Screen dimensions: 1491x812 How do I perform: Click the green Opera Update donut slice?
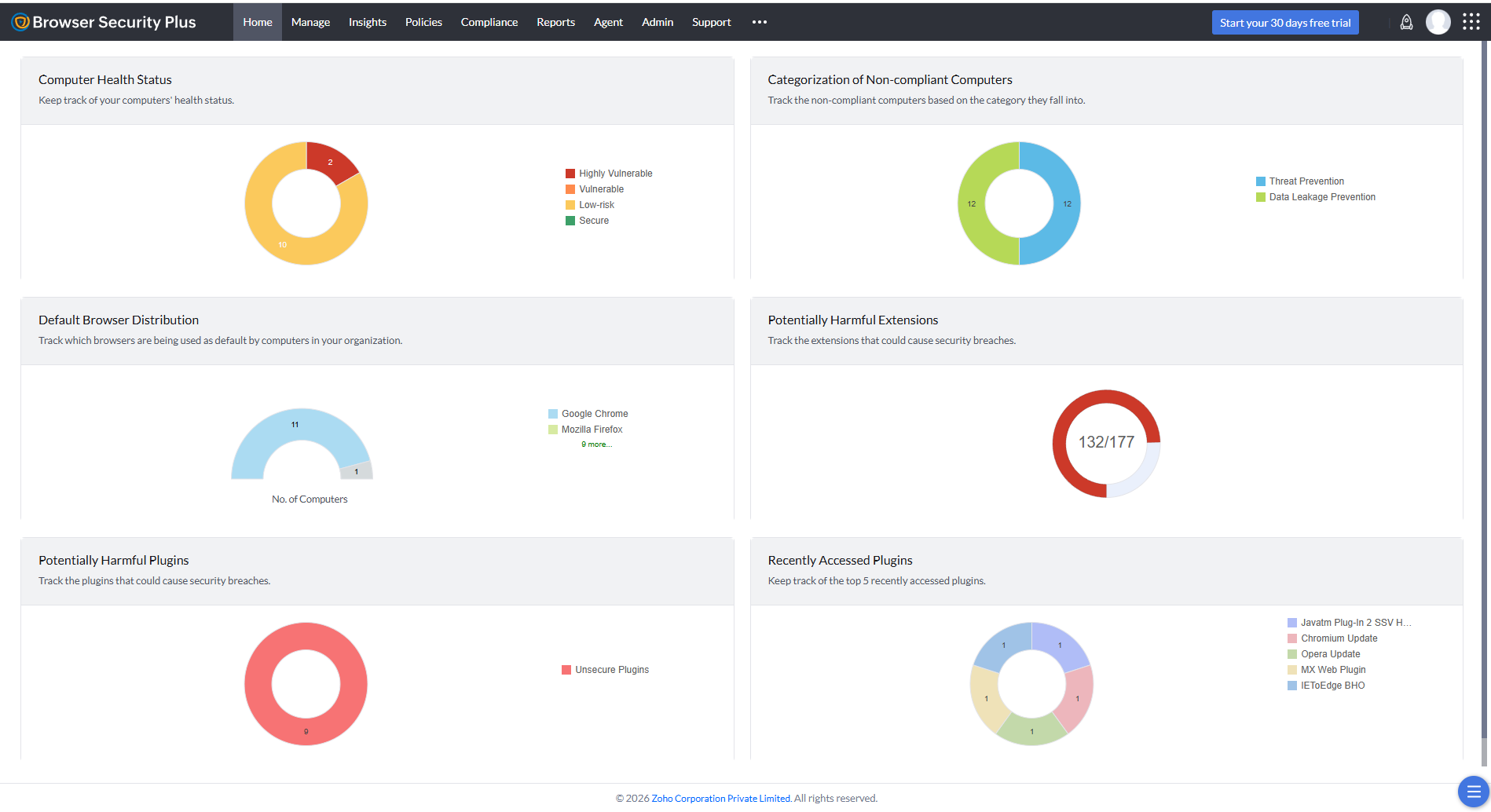tap(1031, 731)
